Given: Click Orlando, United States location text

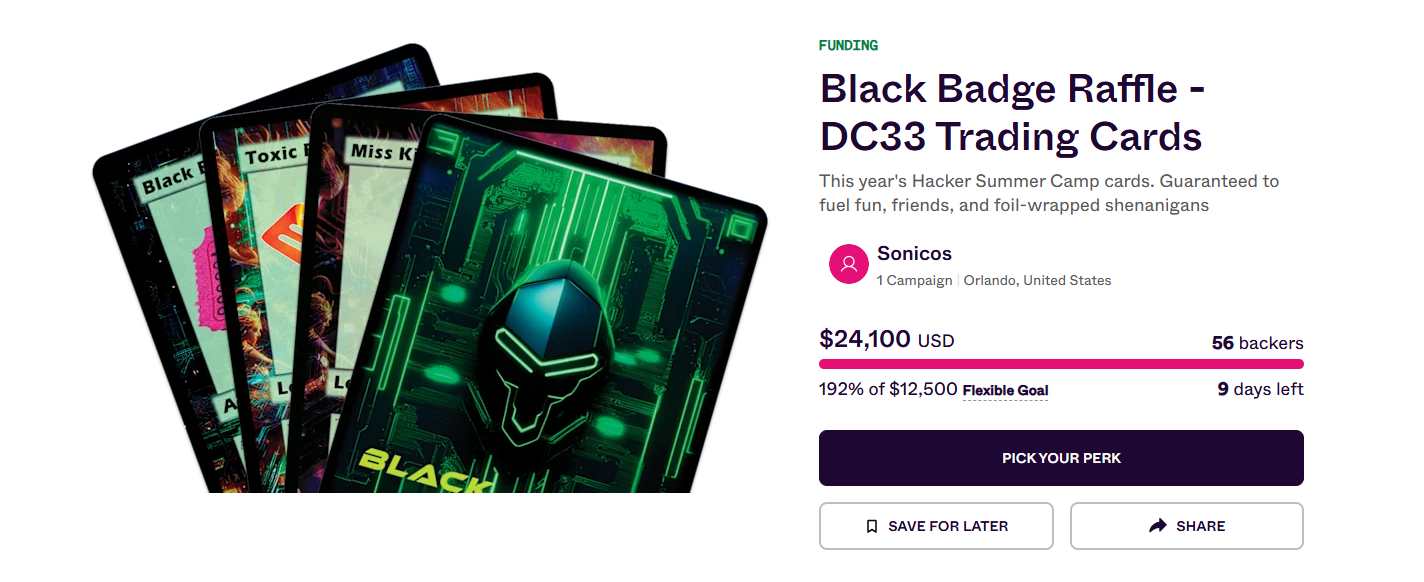Looking at the screenshot, I should click(1037, 281).
